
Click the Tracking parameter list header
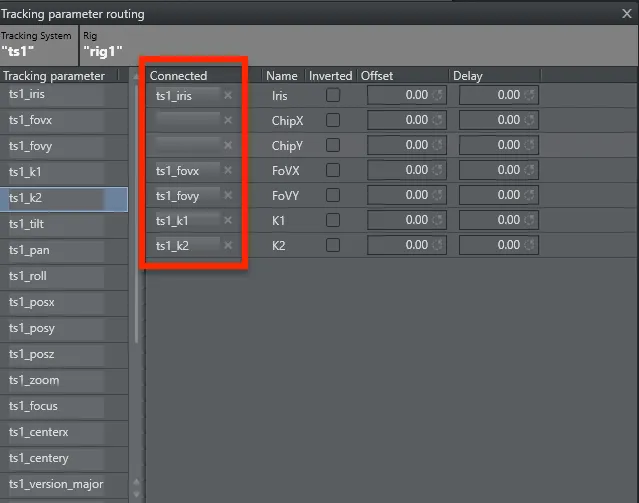pos(54,76)
